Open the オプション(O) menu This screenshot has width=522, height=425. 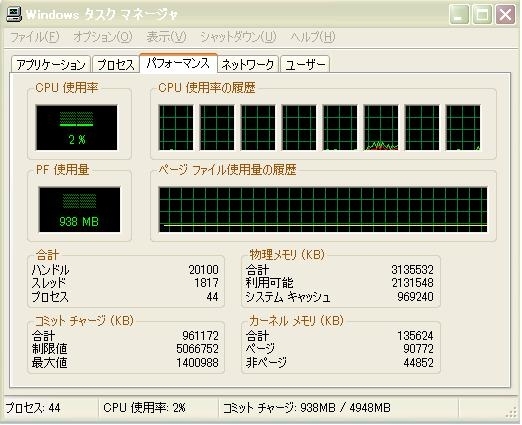click(x=103, y=37)
